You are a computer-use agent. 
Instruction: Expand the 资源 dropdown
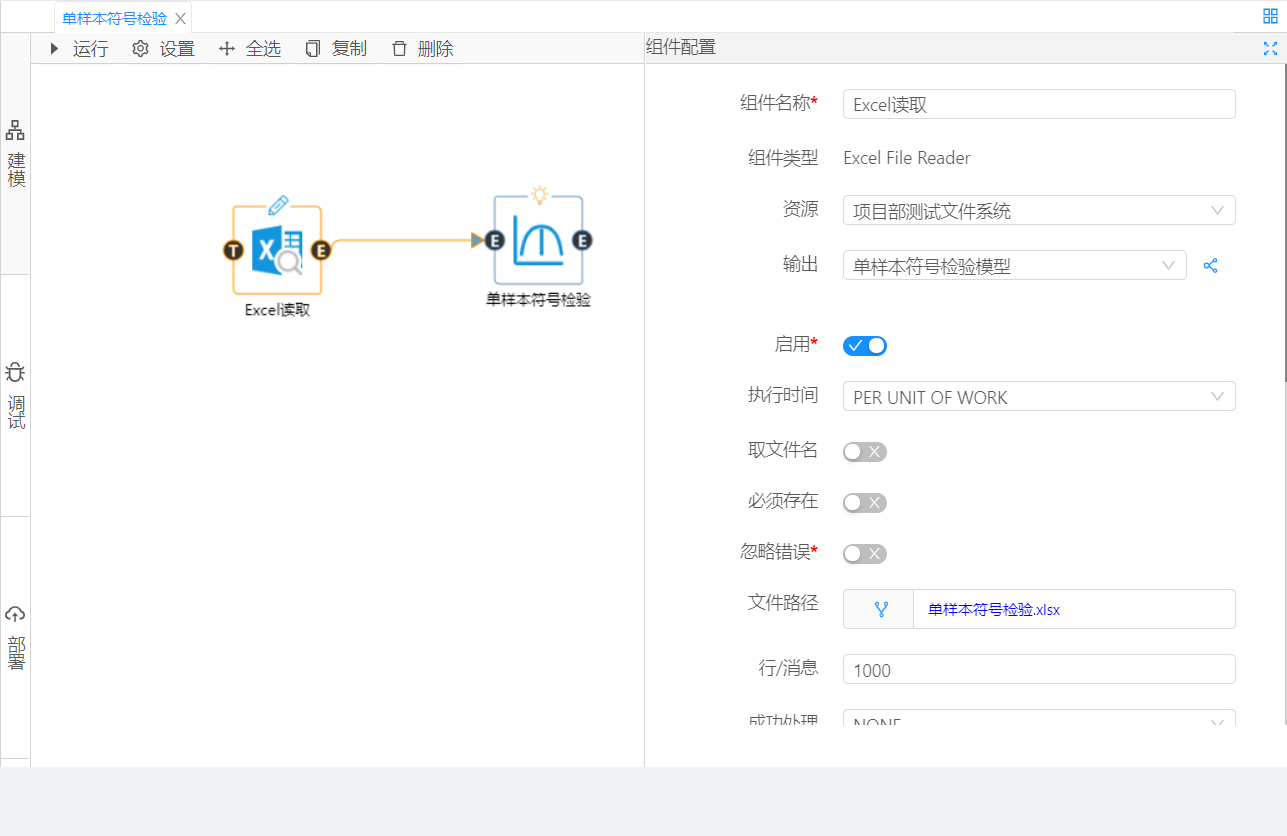[x=1039, y=211]
